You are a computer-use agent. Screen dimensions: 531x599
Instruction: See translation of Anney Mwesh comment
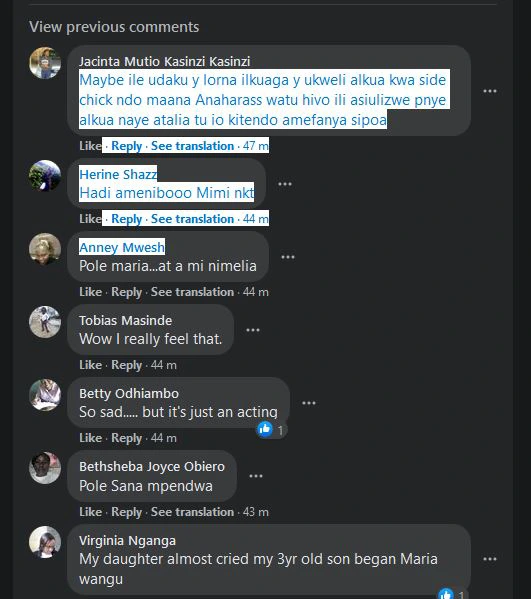click(x=192, y=292)
